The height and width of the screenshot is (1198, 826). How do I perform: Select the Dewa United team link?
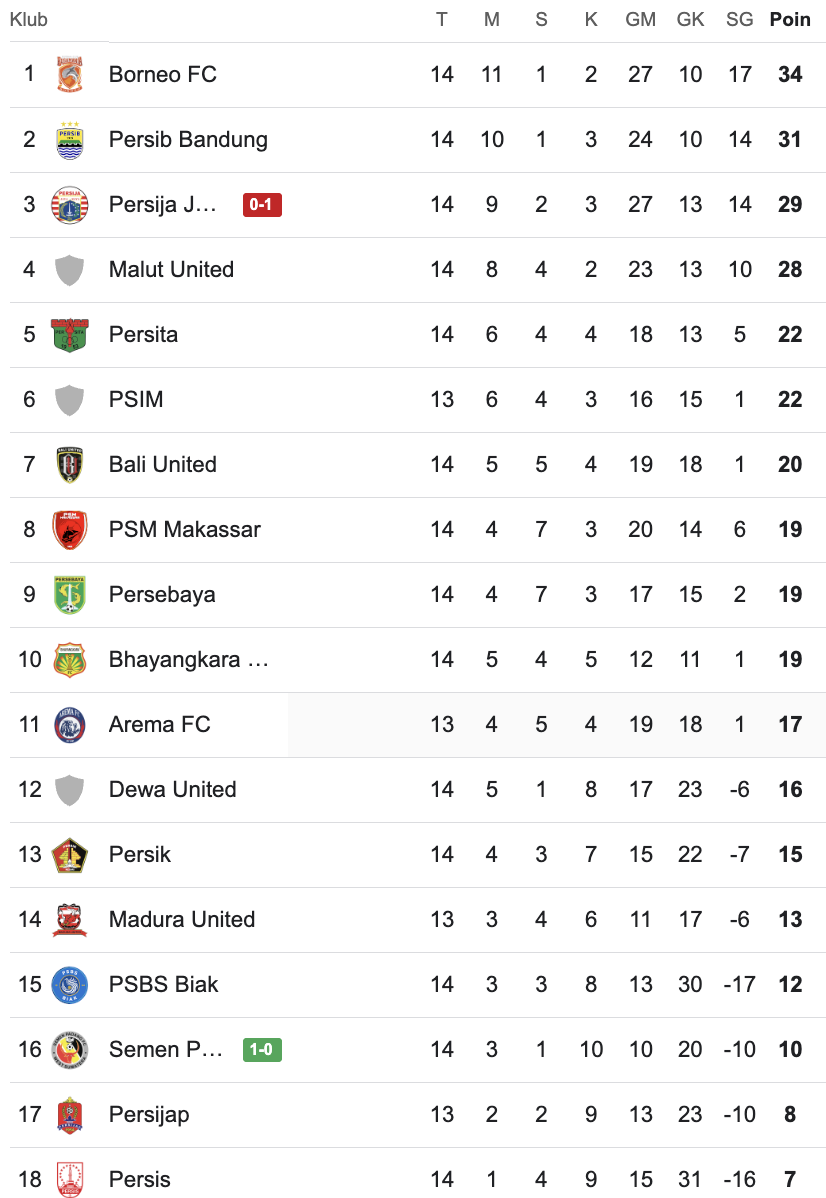coord(172,790)
